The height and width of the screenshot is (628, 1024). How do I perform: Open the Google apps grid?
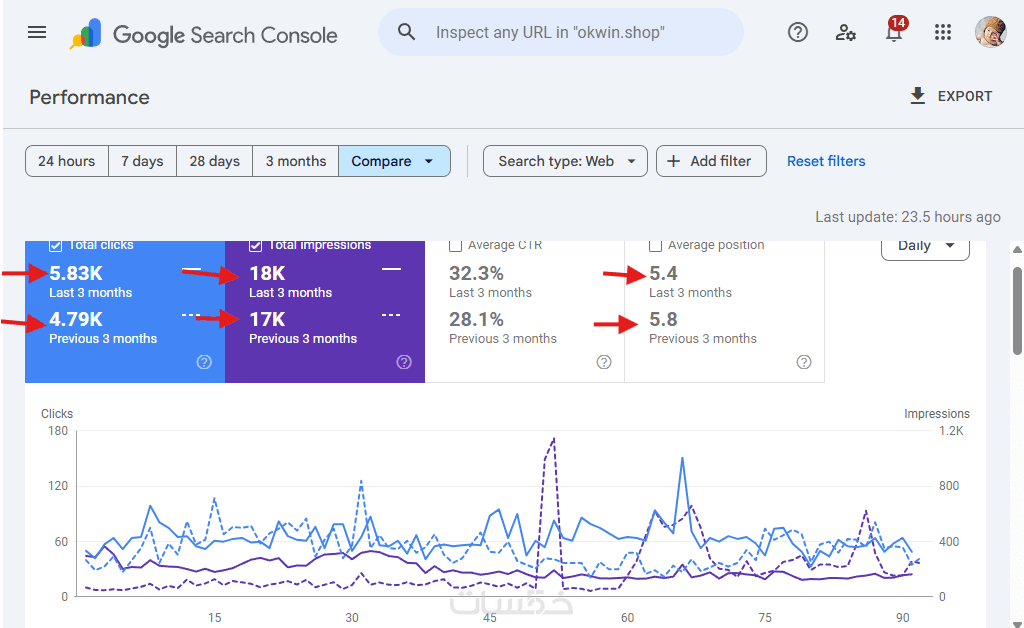coord(942,32)
